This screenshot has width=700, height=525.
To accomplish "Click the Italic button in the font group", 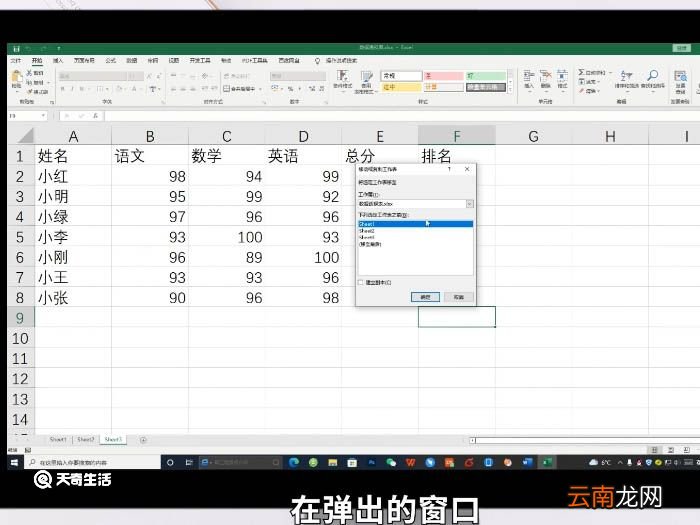I will click(x=72, y=89).
